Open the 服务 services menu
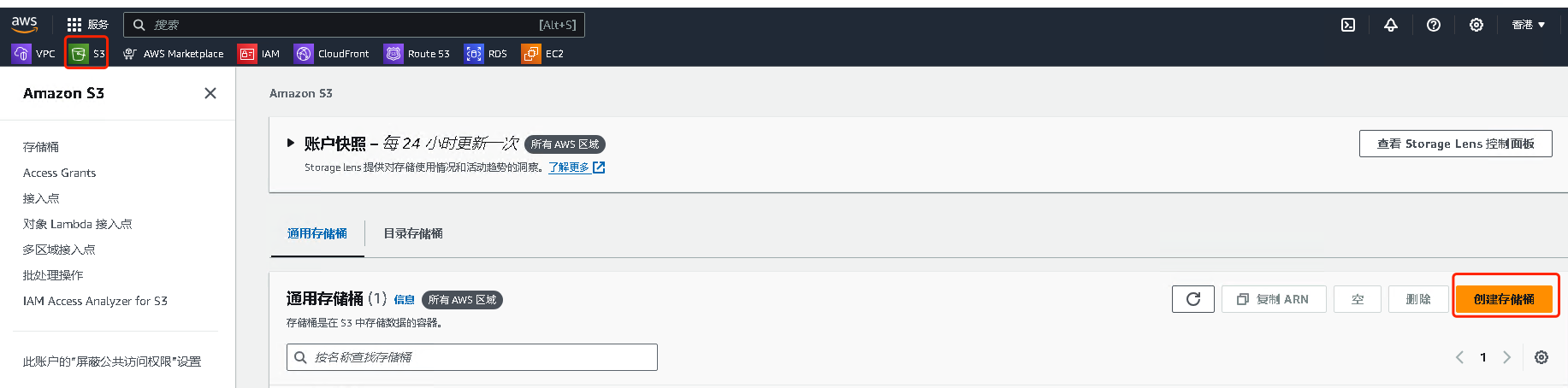The width and height of the screenshot is (1568, 388). pyautogui.click(x=88, y=25)
